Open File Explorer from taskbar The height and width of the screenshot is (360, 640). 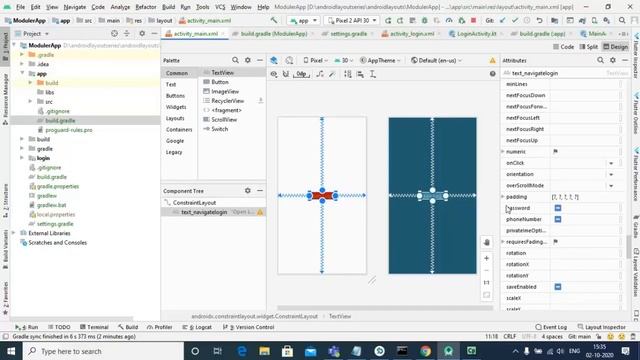(x=264, y=351)
